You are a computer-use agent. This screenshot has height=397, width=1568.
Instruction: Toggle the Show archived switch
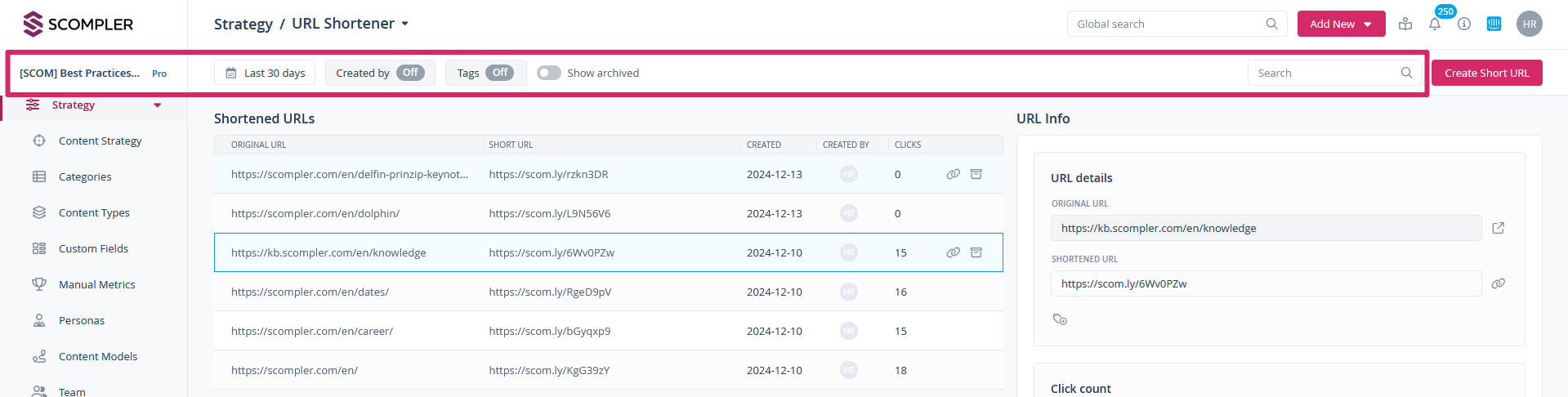[x=549, y=73]
